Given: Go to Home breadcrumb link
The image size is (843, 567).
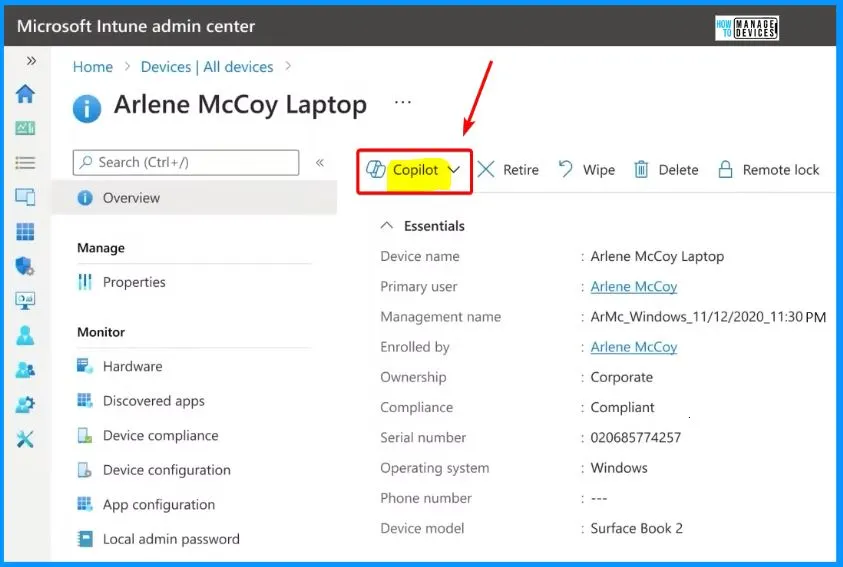Looking at the screenshot, I should point(92,67).
